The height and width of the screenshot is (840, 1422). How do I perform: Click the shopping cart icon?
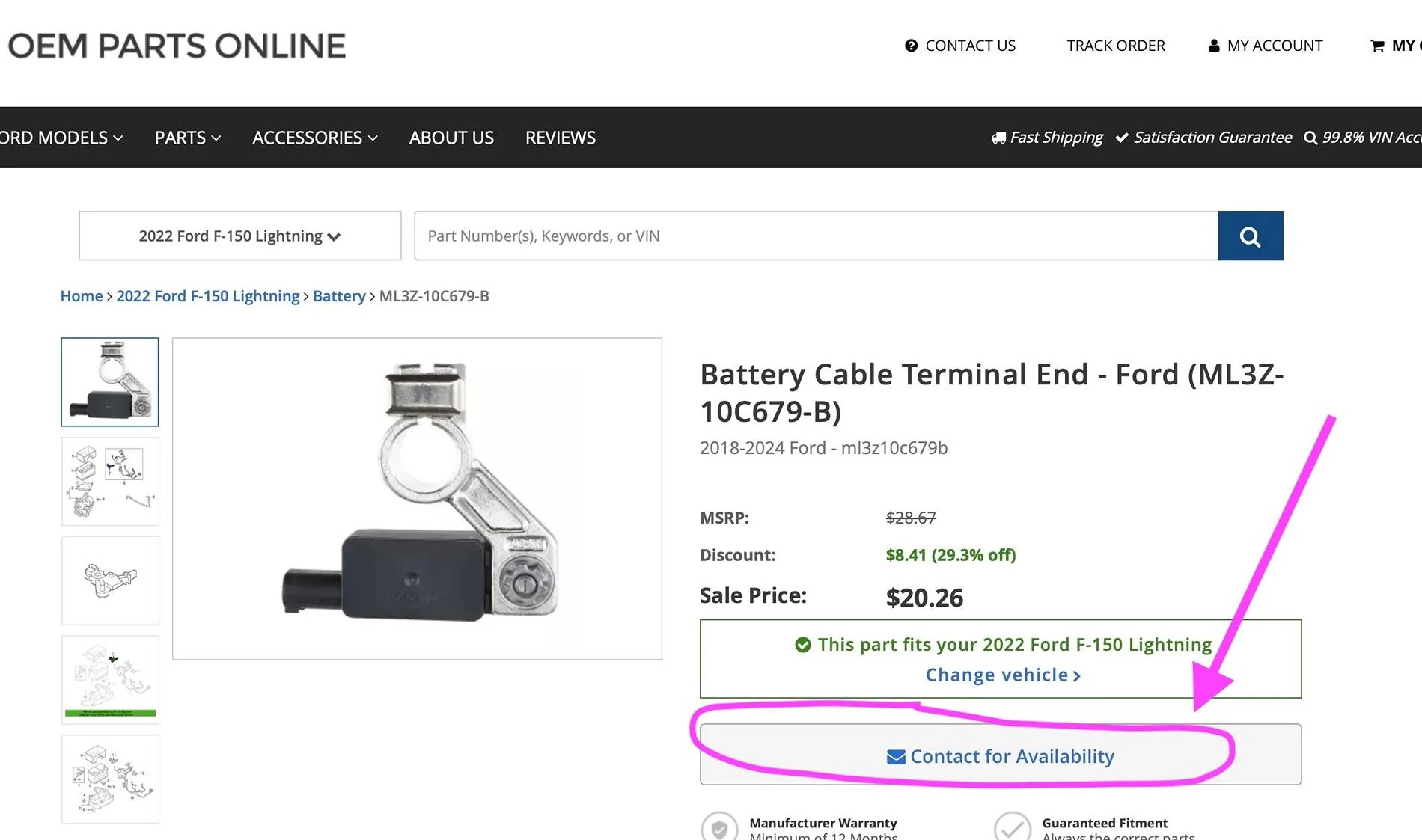[x=1377, y=46]
